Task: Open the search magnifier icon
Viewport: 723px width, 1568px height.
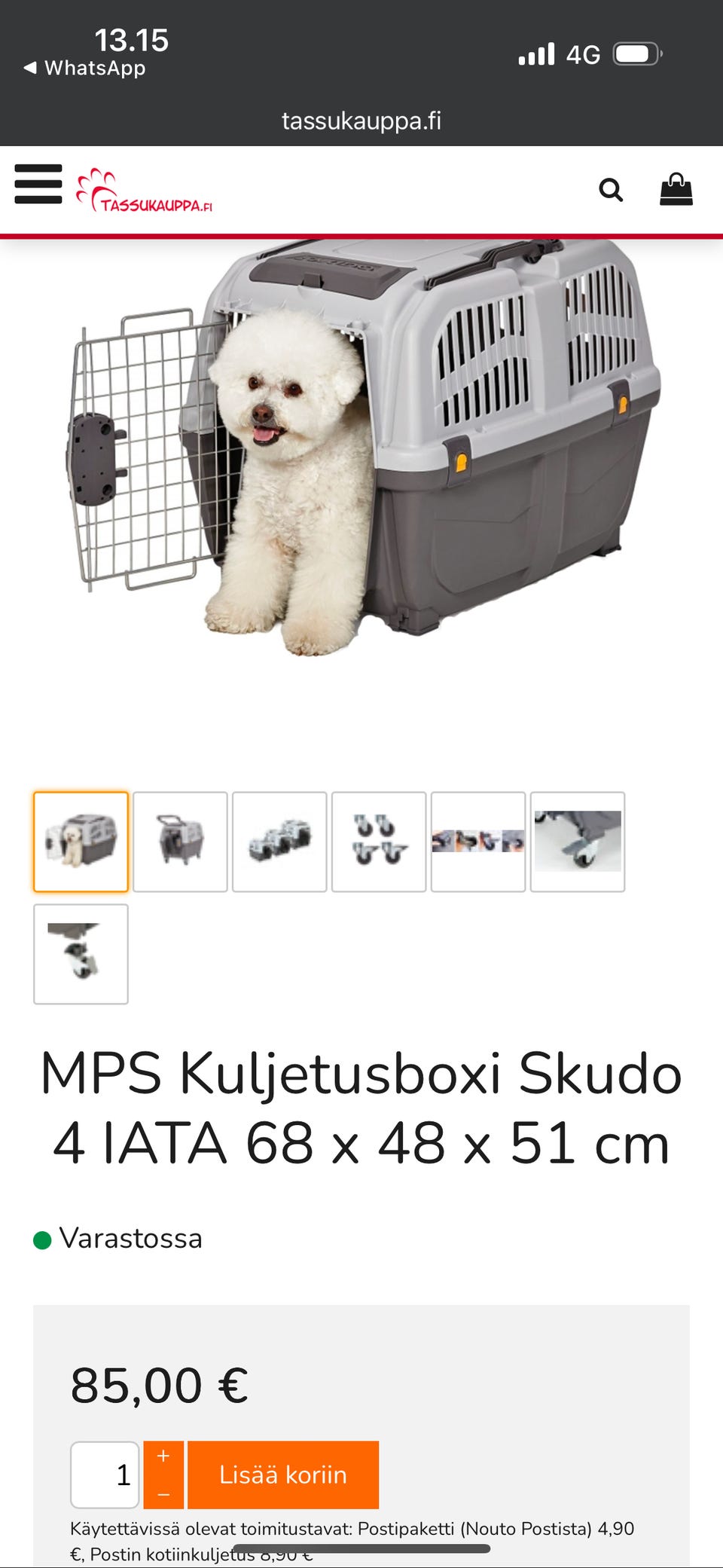Action: coord(611,190)
